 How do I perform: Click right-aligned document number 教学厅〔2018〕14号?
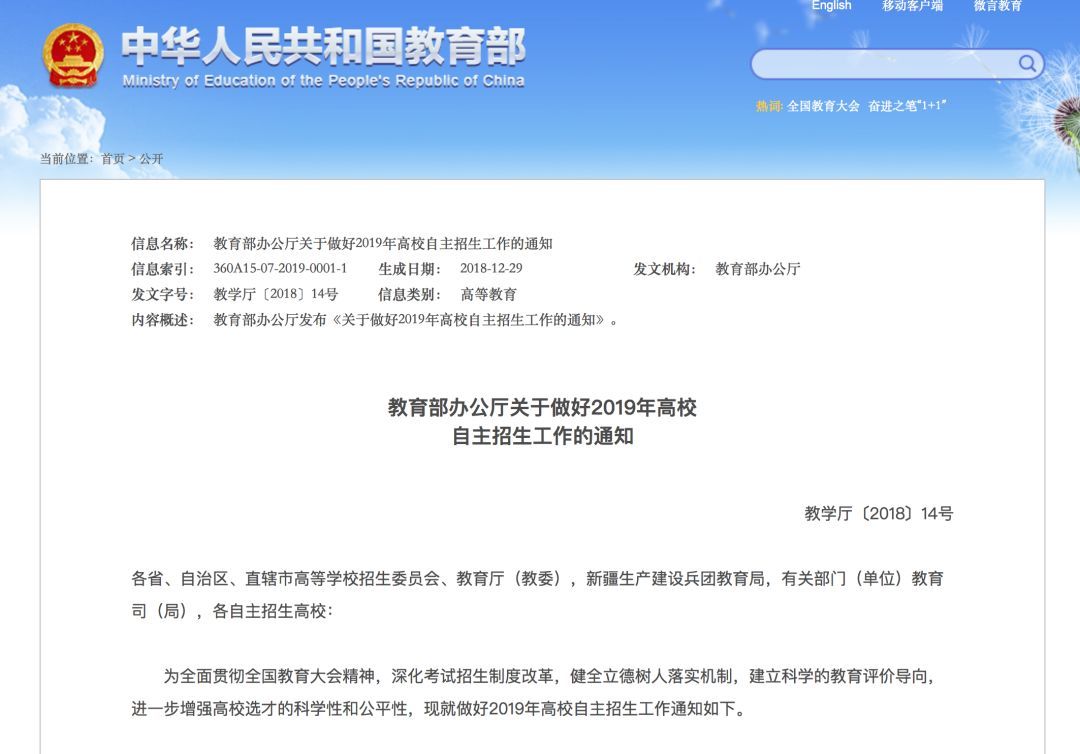click(x=879, y=514)
